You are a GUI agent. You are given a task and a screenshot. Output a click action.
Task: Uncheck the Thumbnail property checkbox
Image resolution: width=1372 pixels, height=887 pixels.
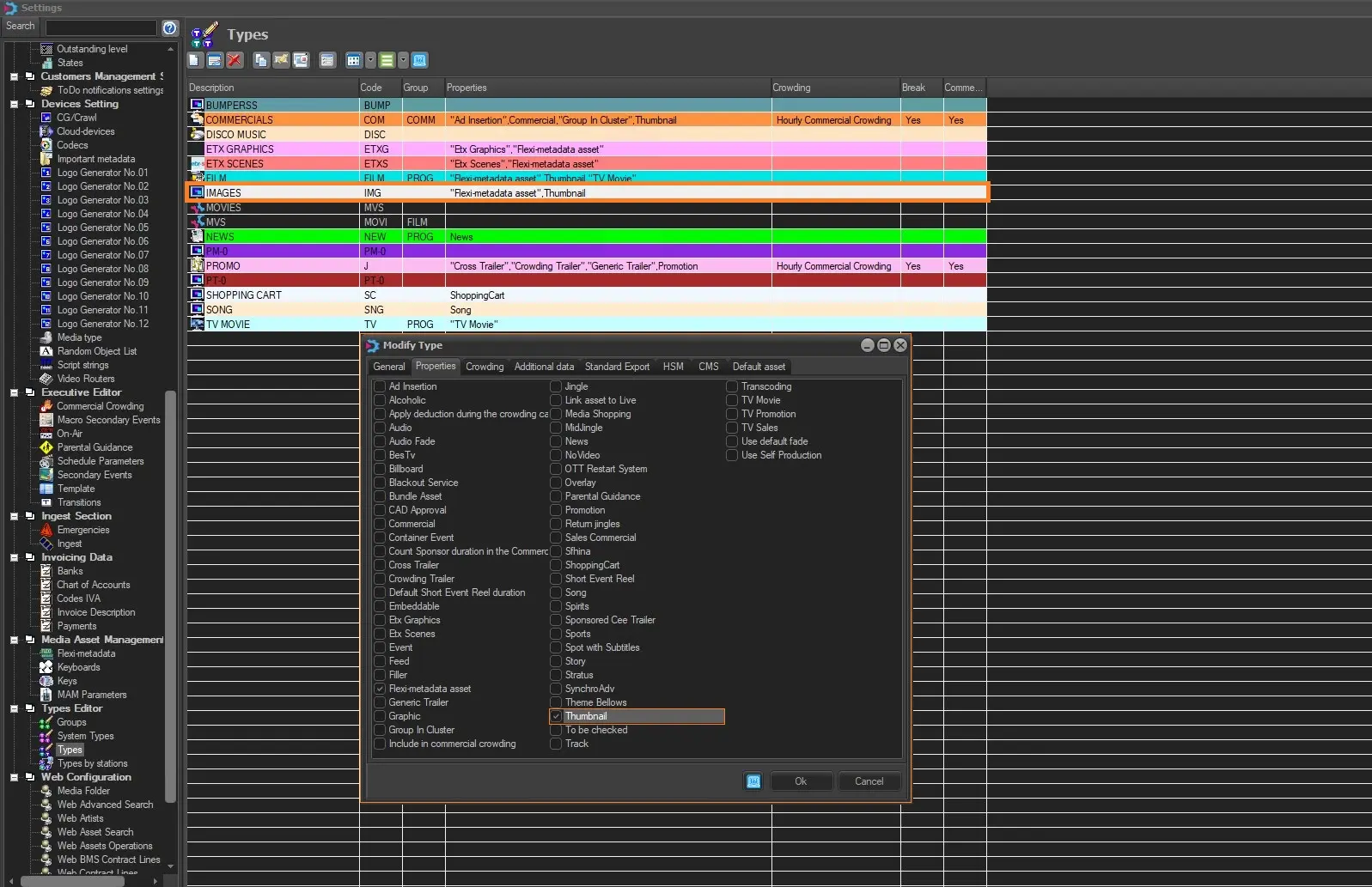[557, 716]
